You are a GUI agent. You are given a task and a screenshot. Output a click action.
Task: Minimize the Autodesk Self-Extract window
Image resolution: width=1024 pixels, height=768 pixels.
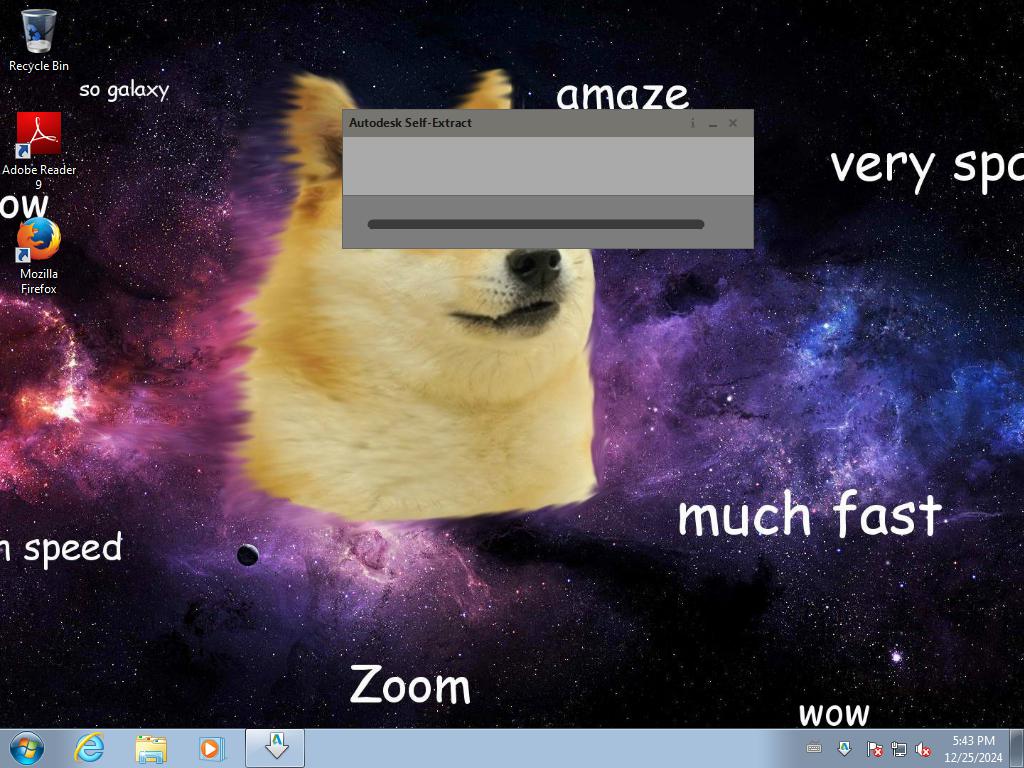(x=713, y=123)
